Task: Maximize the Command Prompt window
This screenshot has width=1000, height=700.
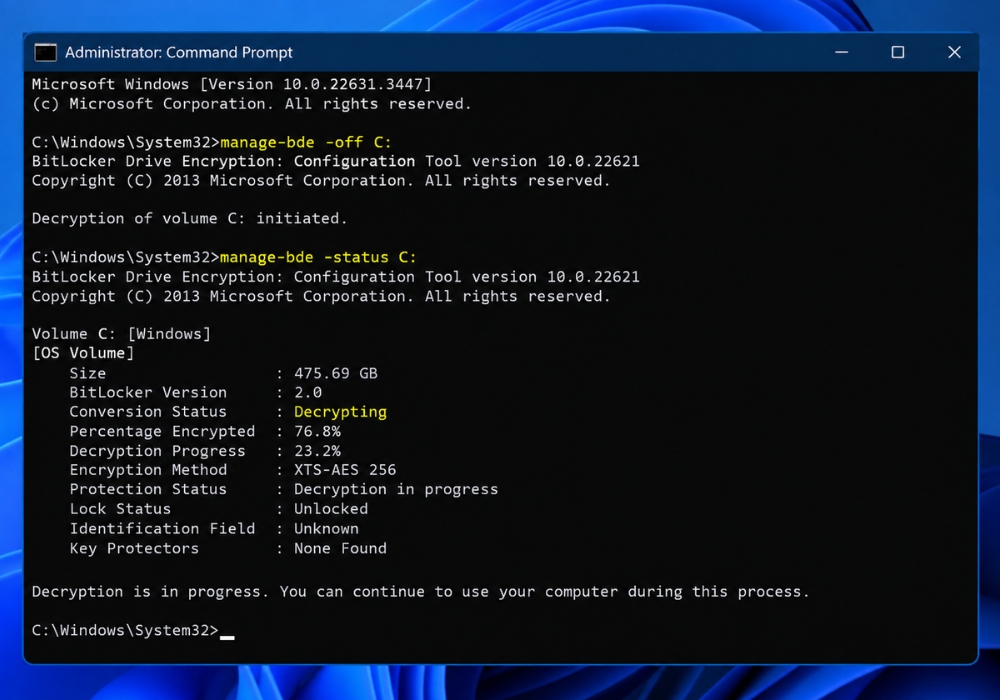Action: 897,52
